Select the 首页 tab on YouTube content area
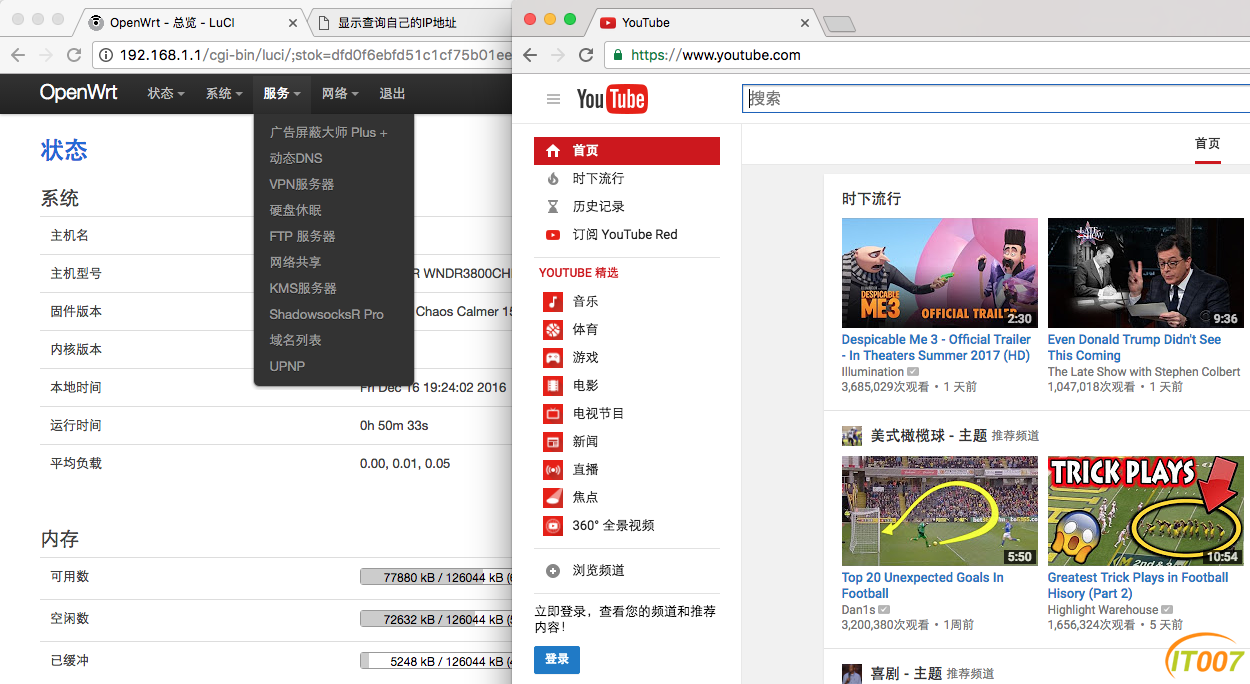Image resolution: width=1250 pixels, height=684 pixels. click(x=1208, y=144)
